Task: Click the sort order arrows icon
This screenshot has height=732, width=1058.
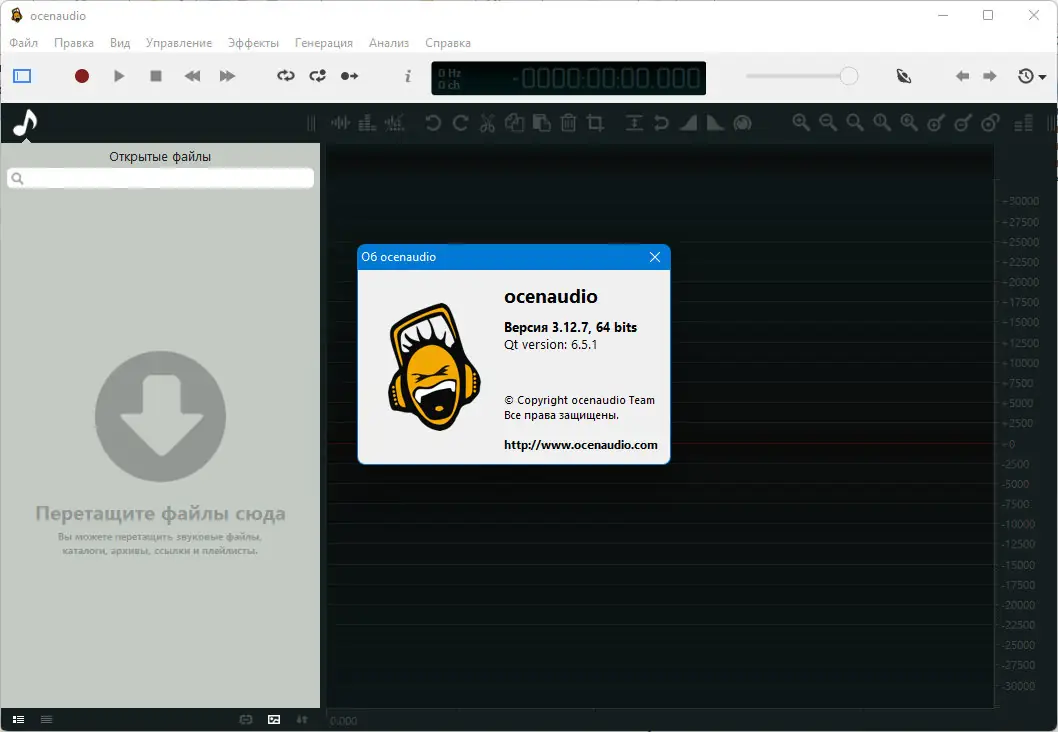Action: pyautogui.click(x=302, y=720)
